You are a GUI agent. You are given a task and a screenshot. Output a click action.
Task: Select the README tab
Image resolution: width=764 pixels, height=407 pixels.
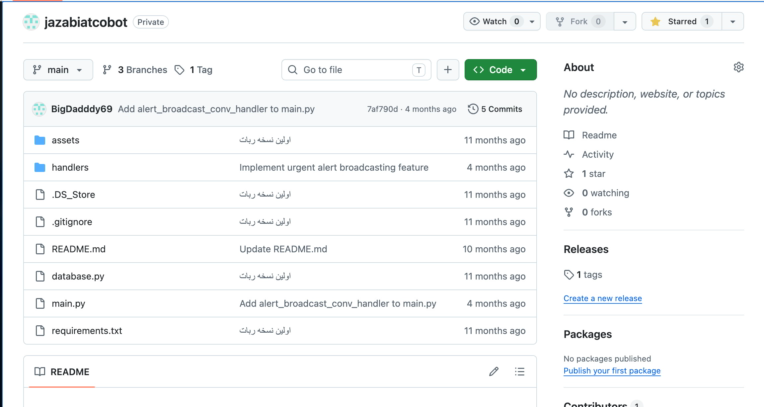(62, 371)
